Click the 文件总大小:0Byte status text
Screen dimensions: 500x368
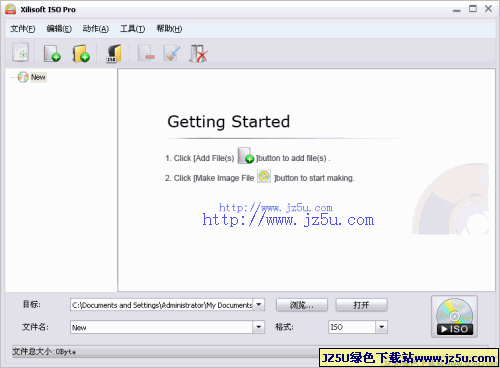tap(44, 351)
